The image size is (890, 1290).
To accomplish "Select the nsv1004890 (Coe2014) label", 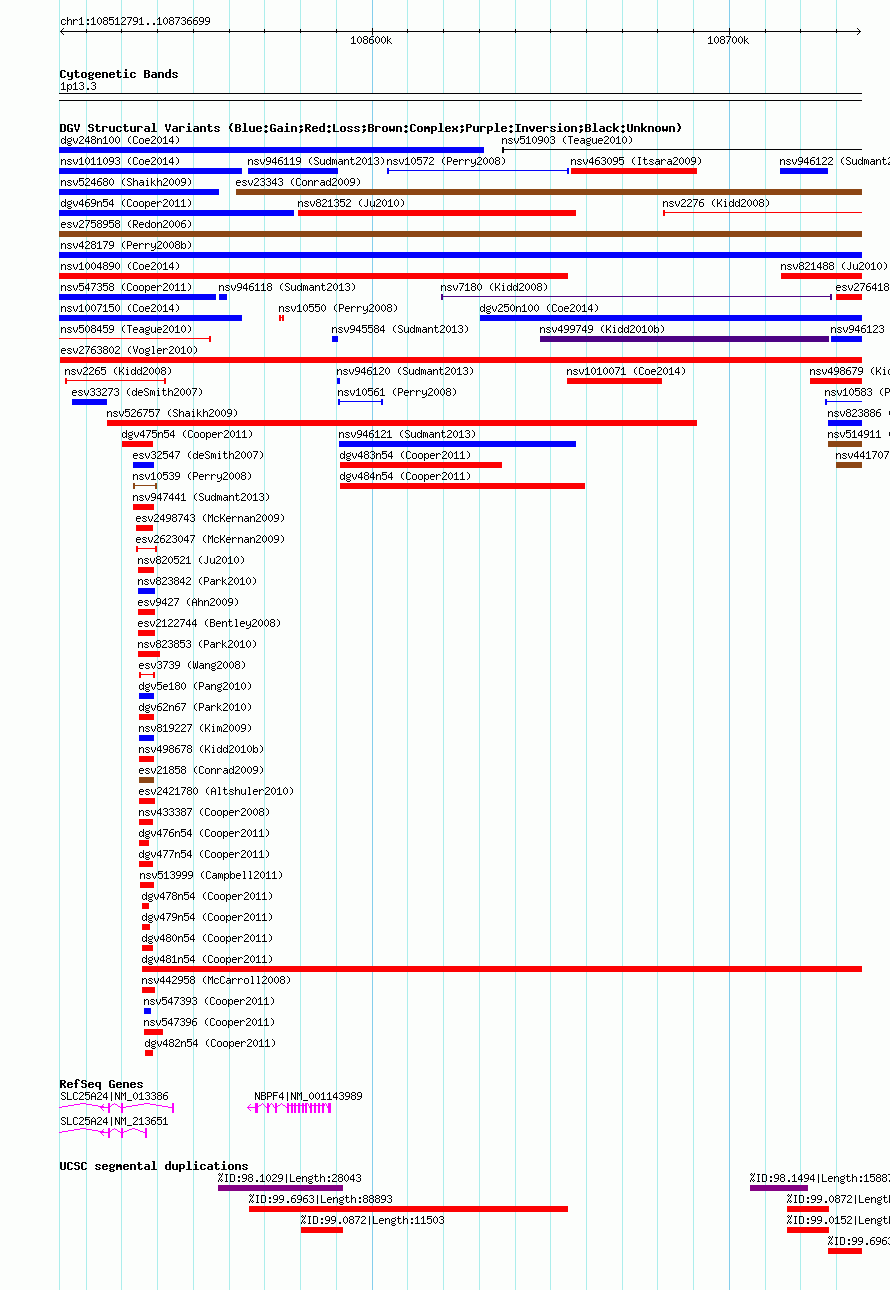I will pyautogui.click(x=120, y=266).
